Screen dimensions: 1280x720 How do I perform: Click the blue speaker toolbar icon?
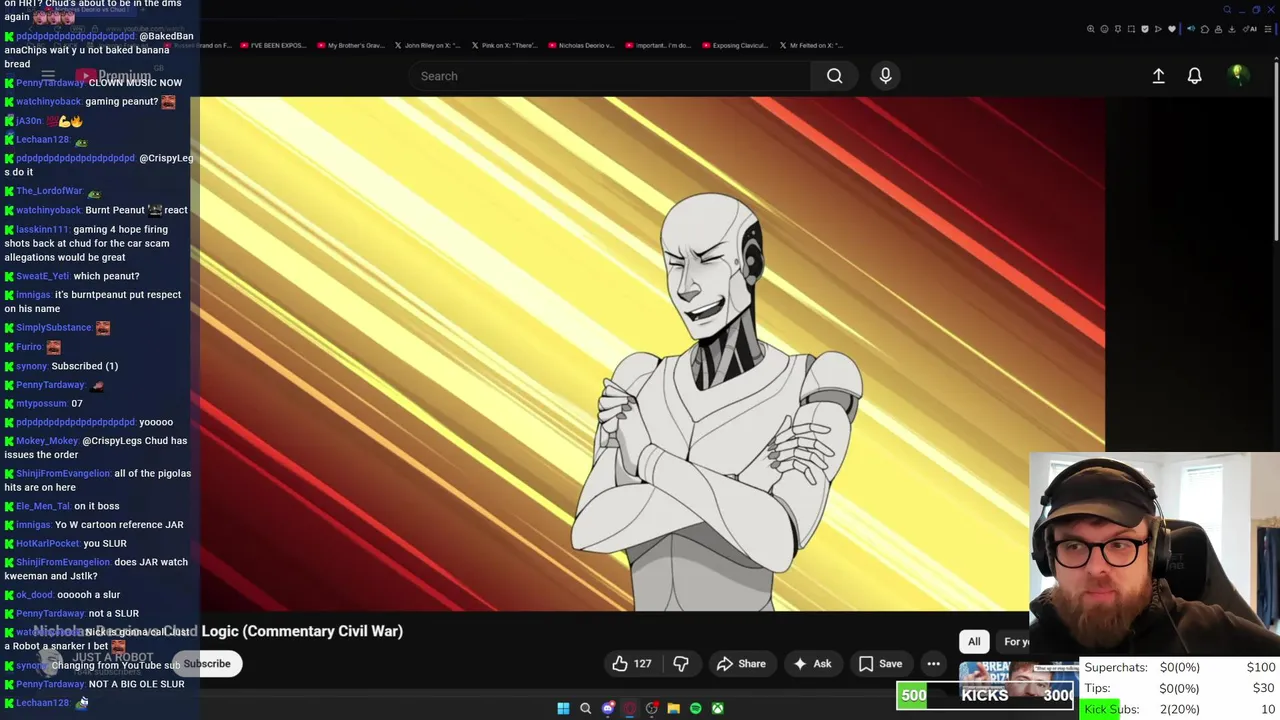click(x=1191, y=29)
